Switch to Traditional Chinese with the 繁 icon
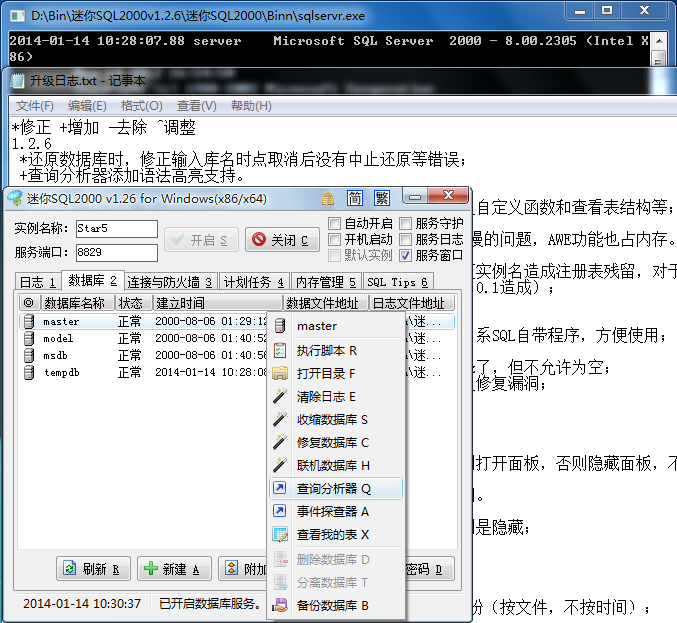Image resolution: width=677 pixels, height=623 pixels. click(x=382, y=198)
